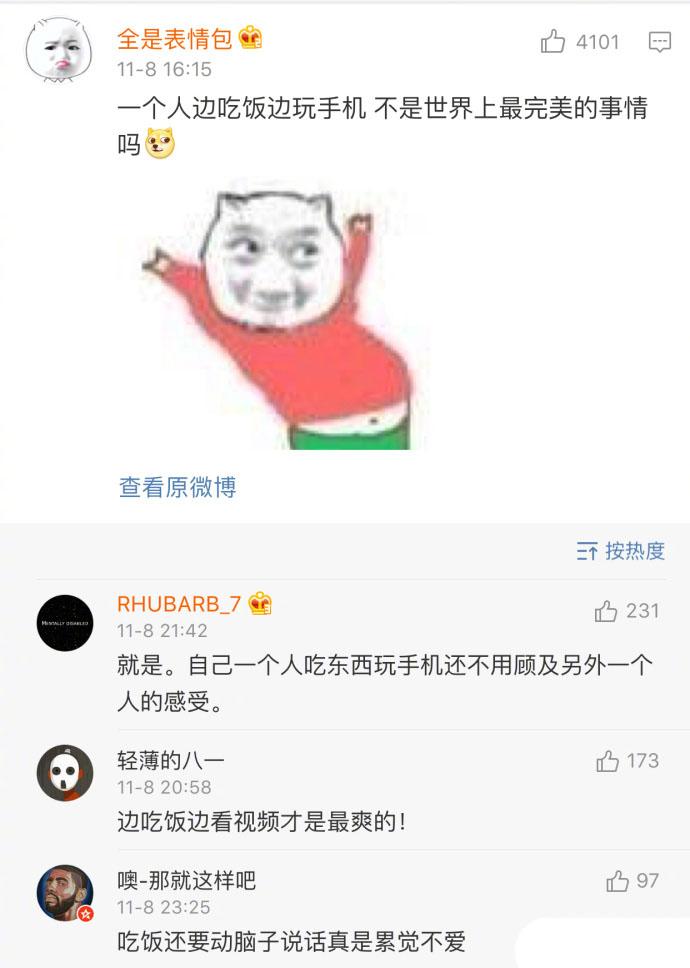Tap RHUBARB_7's black round avatar
Viewport: 690px width, 968px height.
(x=65, y=623)
